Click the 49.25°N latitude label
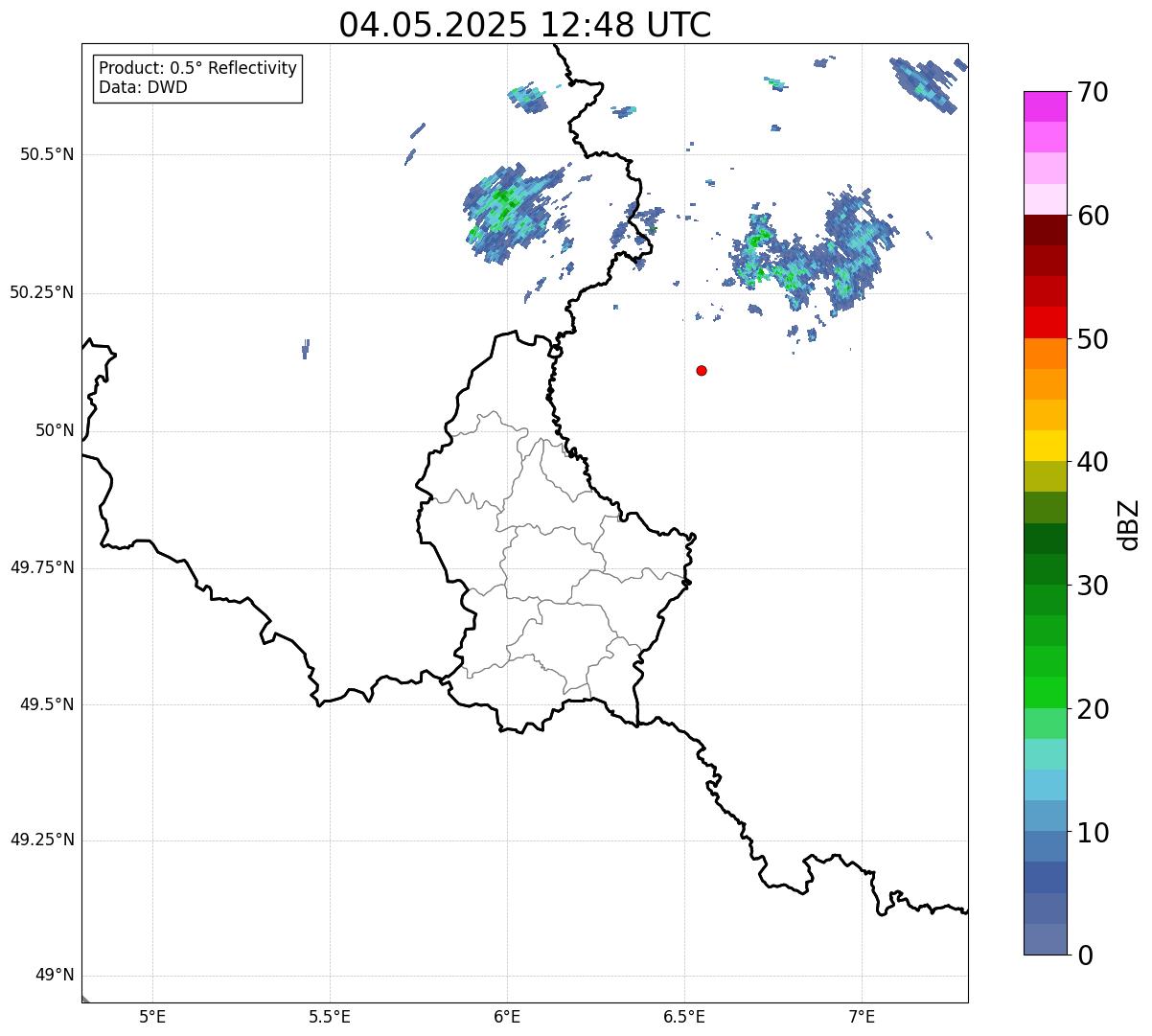Viewport: 1152px width, 1036px height. (42, 840)
